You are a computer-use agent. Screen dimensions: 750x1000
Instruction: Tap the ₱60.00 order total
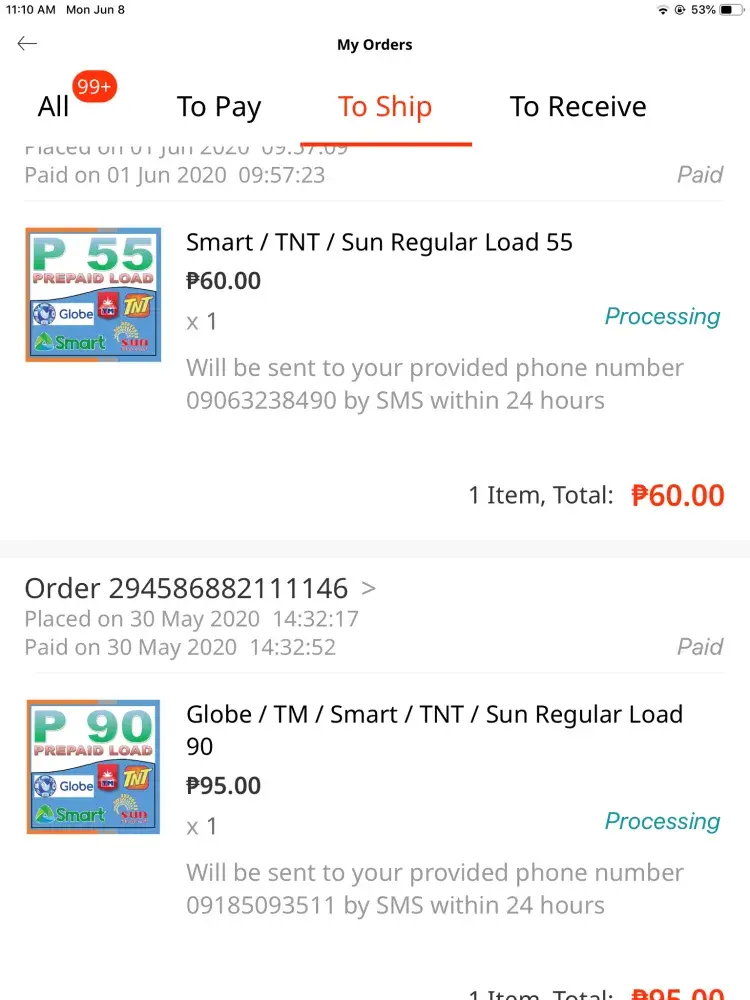coord(677,495)
